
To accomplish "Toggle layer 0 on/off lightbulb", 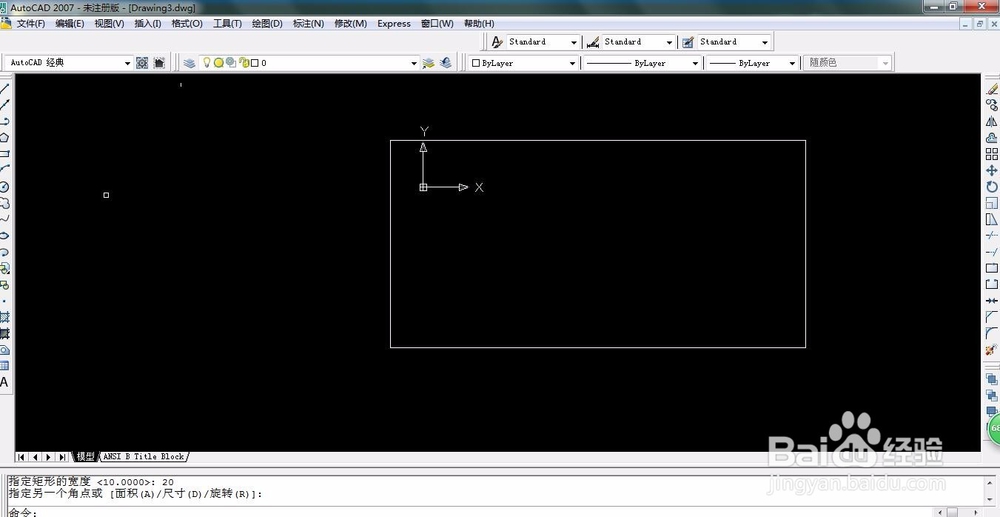I will (x=207, y=62).
